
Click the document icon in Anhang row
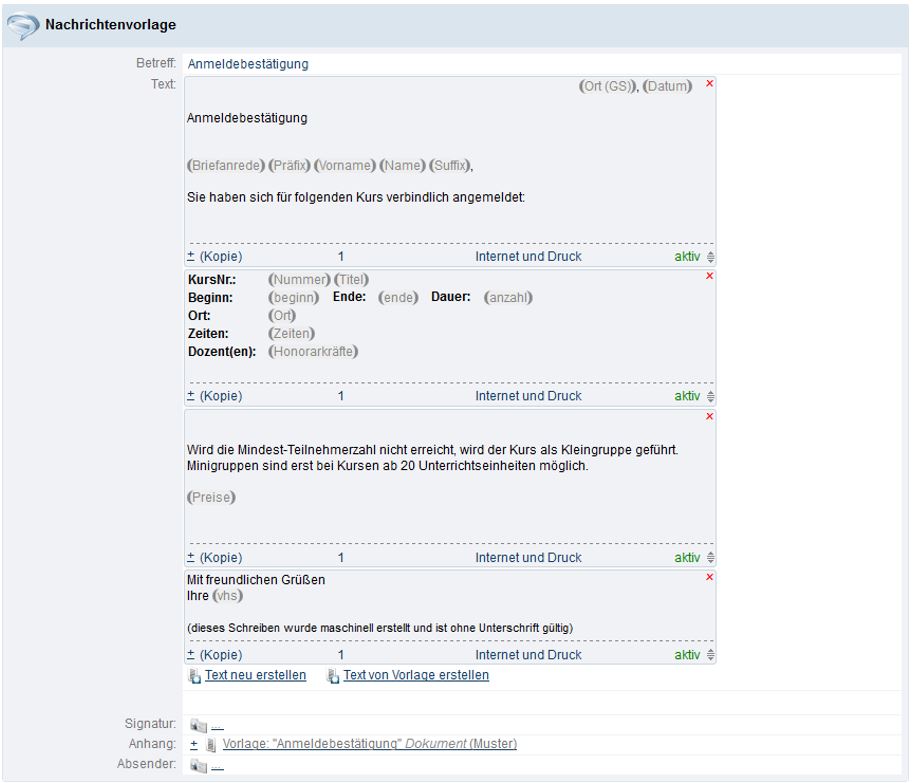coord(210,744)
